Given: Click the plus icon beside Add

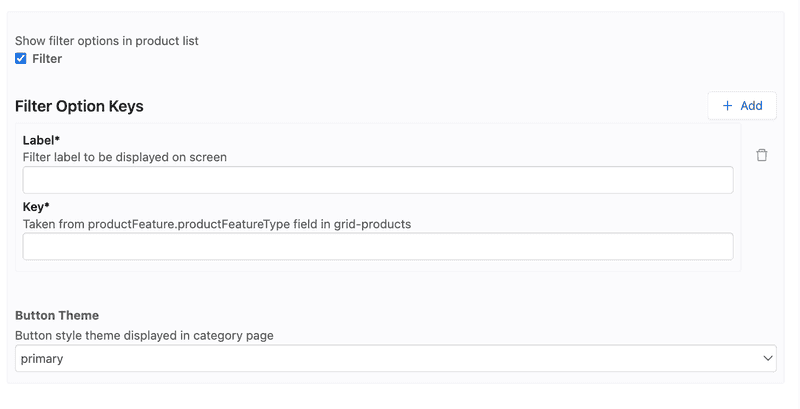Looking at the screenshot, I should 727,106.
